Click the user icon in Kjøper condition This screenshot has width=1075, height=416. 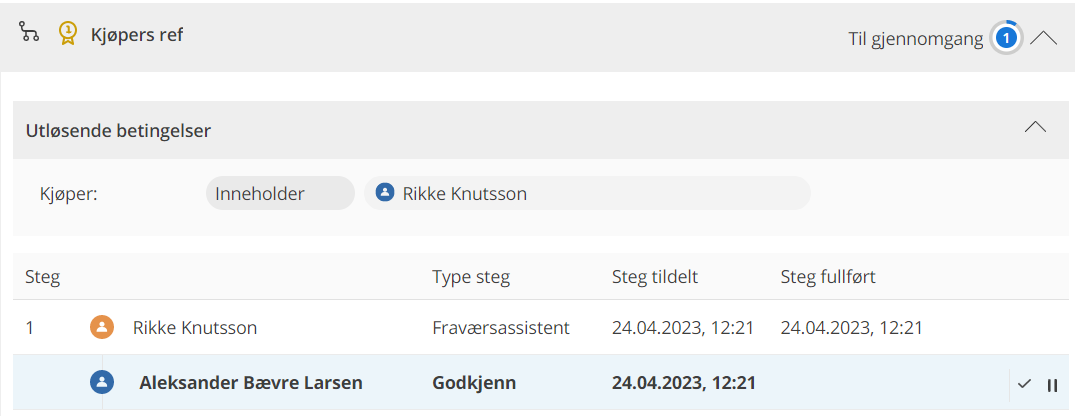point(384,193)
